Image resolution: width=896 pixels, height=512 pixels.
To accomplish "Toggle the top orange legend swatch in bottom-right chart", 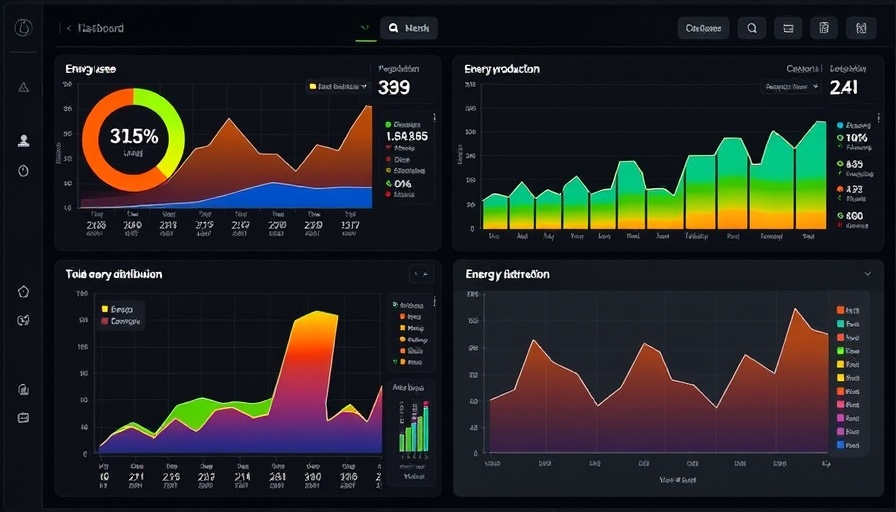I will (x=839, y=310).
